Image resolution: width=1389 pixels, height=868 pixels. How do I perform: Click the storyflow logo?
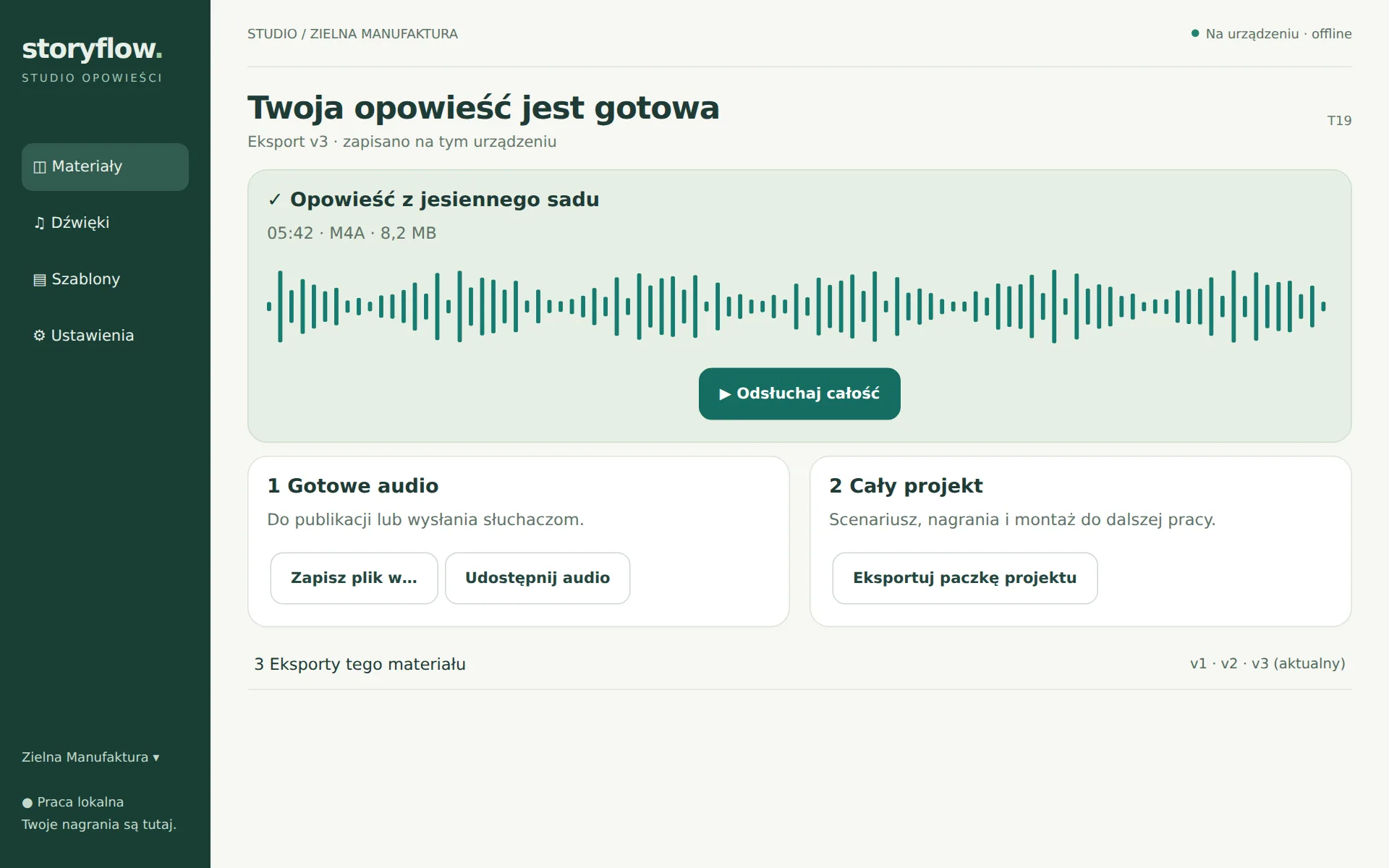click(92, 49)
